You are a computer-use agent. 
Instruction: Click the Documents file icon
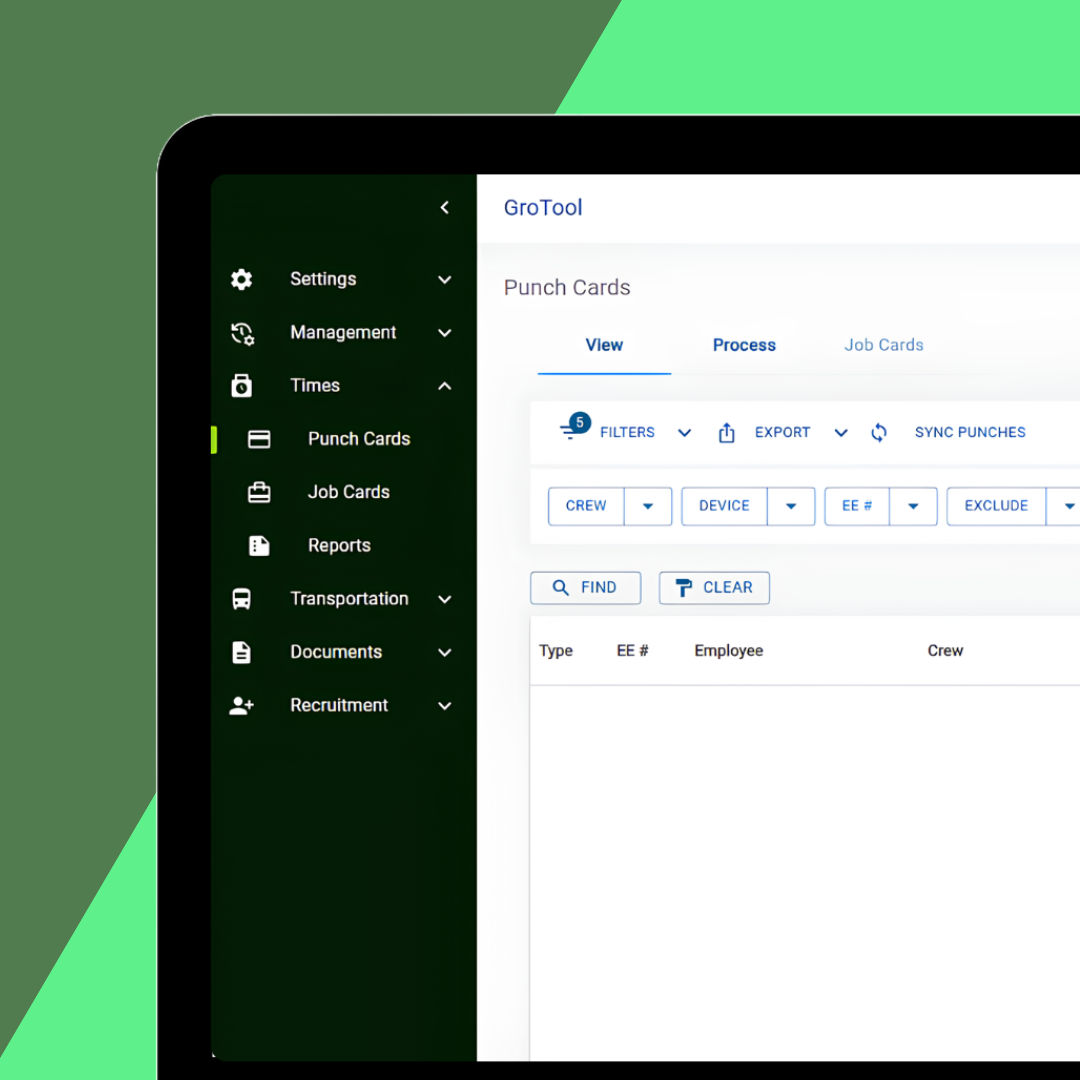point(241,652)
